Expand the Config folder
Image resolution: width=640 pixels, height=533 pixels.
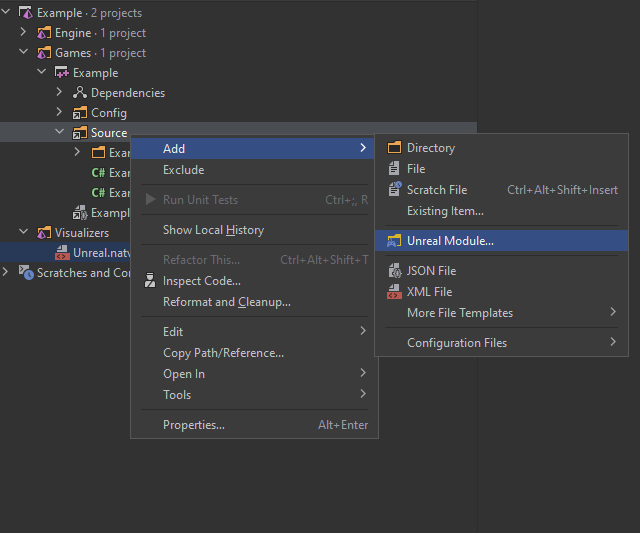(60, 113)
